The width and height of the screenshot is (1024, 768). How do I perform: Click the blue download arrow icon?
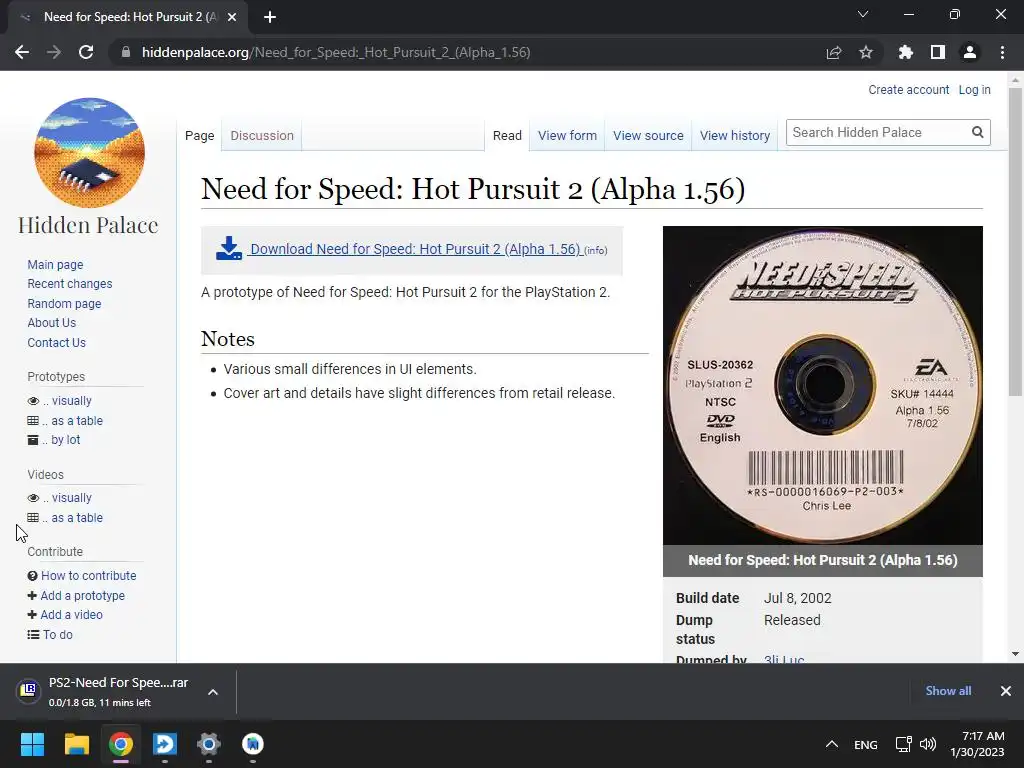tap(229, 248)
